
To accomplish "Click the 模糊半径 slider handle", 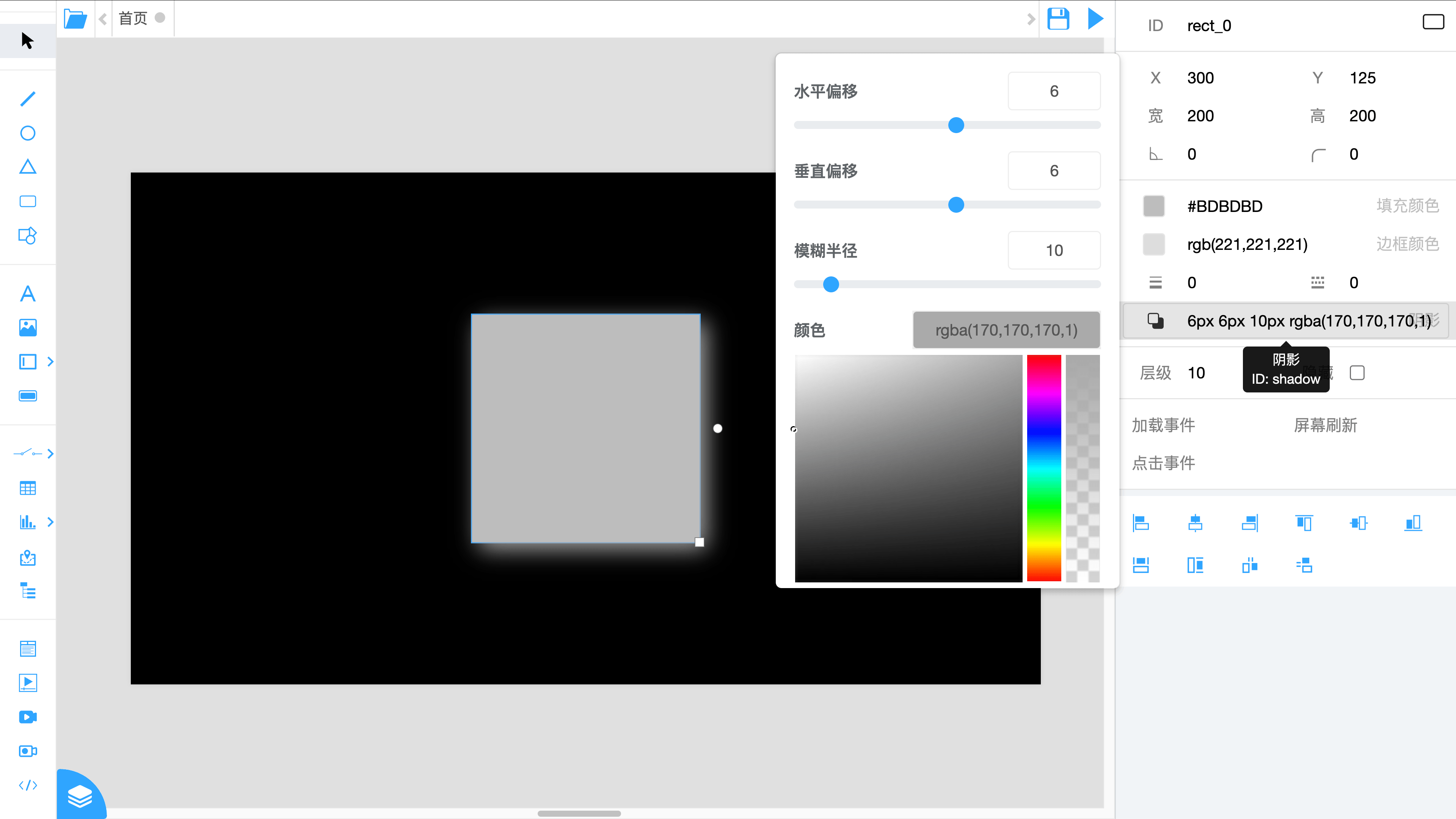I will click(831, 284).
